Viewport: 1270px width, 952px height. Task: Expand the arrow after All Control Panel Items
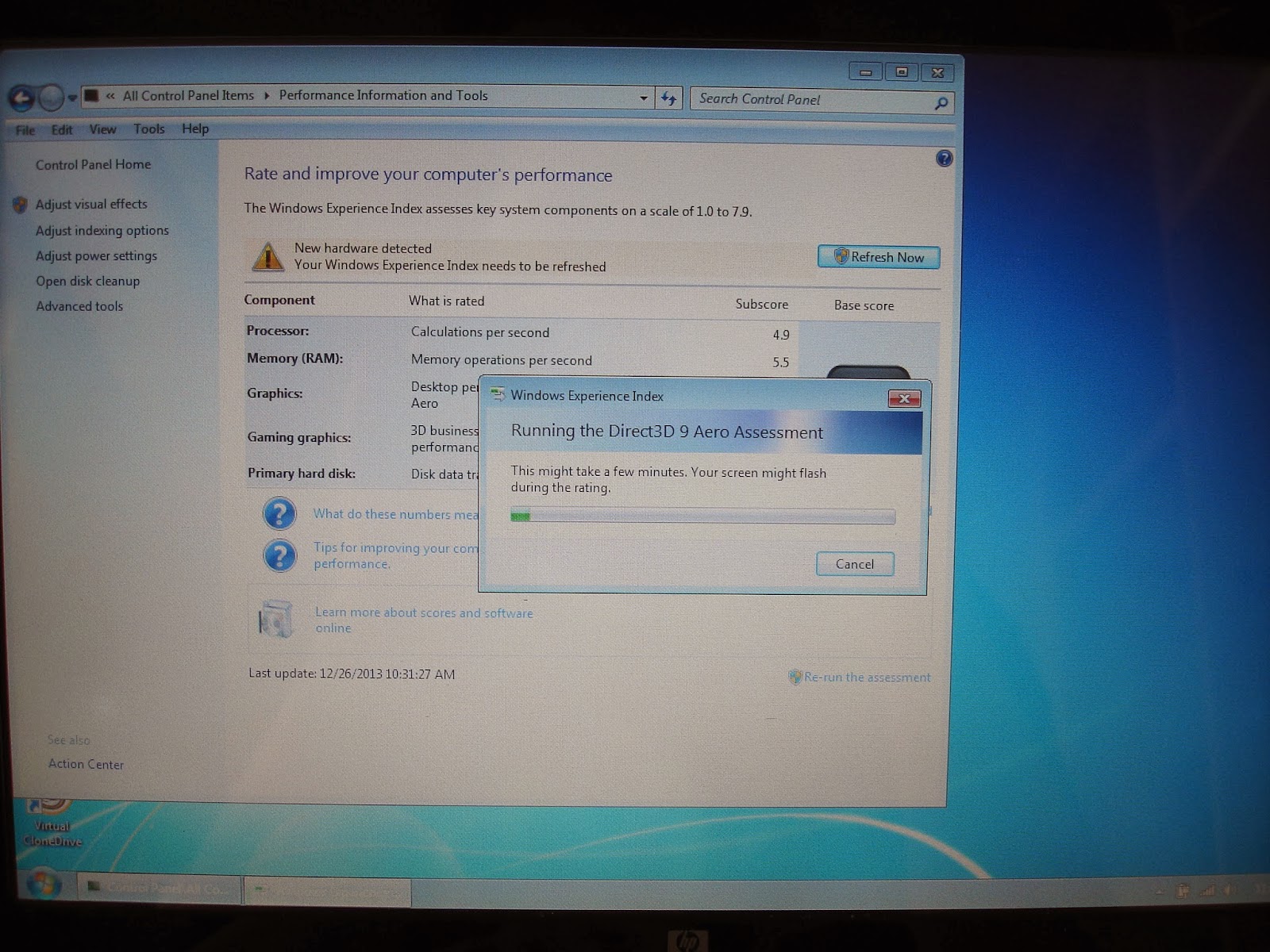tap(267, 96)
